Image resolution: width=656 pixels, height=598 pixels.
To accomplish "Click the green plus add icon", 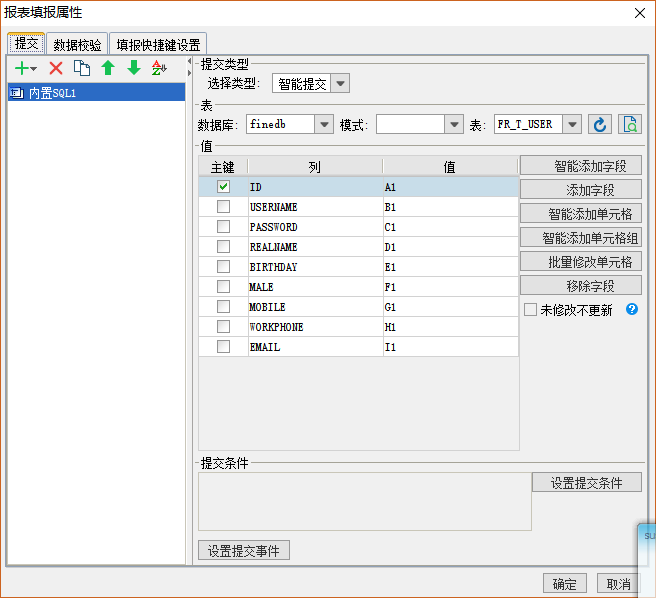I will coord(21,68).
